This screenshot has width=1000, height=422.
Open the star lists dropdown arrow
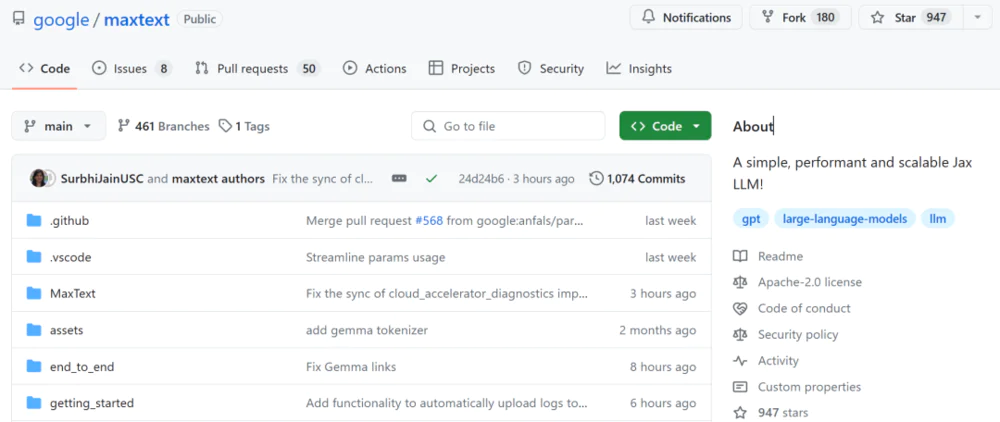click(x=978, y=17)
